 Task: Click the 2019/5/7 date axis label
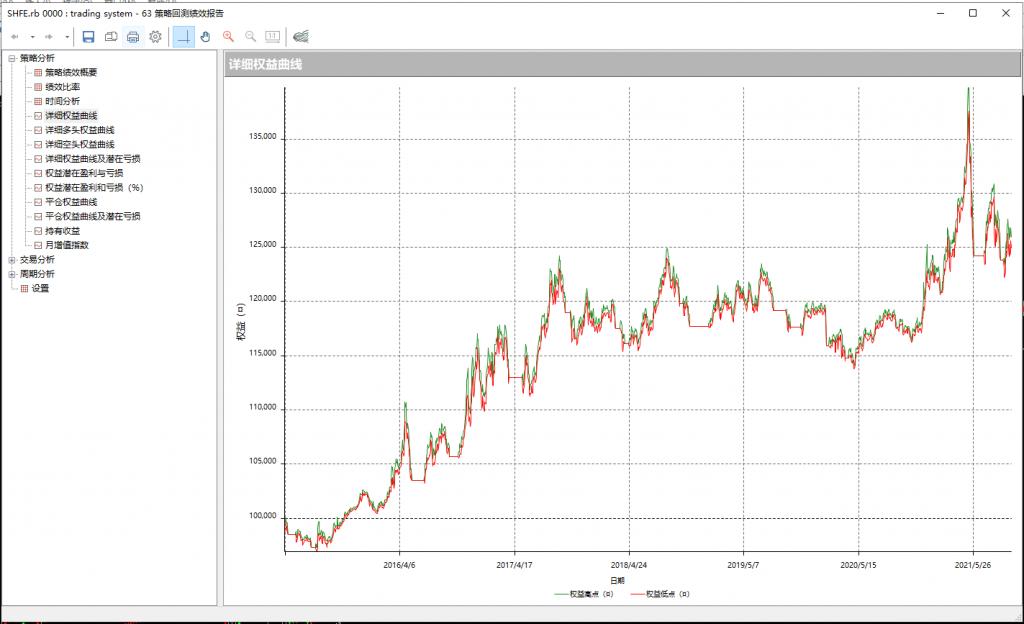[743, 565]
